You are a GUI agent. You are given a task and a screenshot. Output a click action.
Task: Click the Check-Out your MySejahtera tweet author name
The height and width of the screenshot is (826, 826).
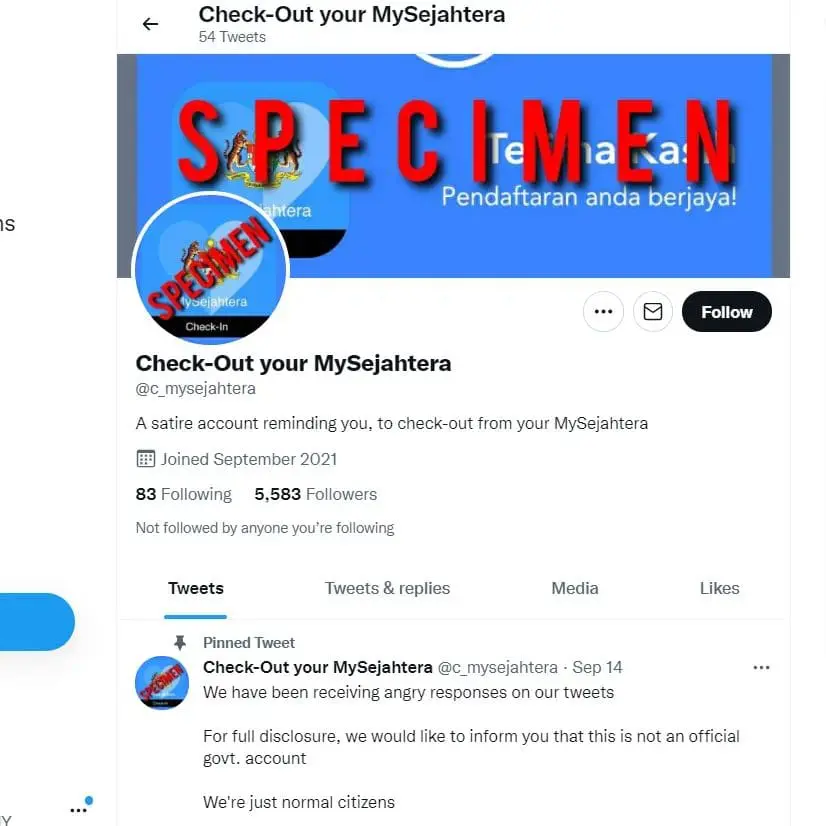click(x=317, y=667)
